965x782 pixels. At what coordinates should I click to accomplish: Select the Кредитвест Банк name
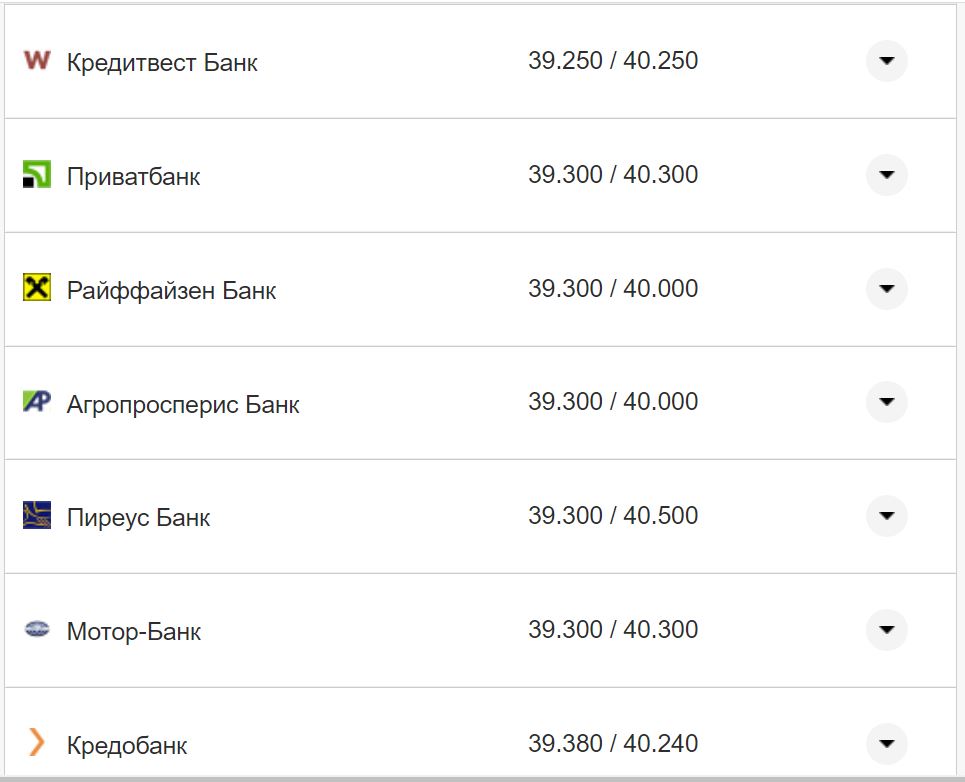pos(162,63)
